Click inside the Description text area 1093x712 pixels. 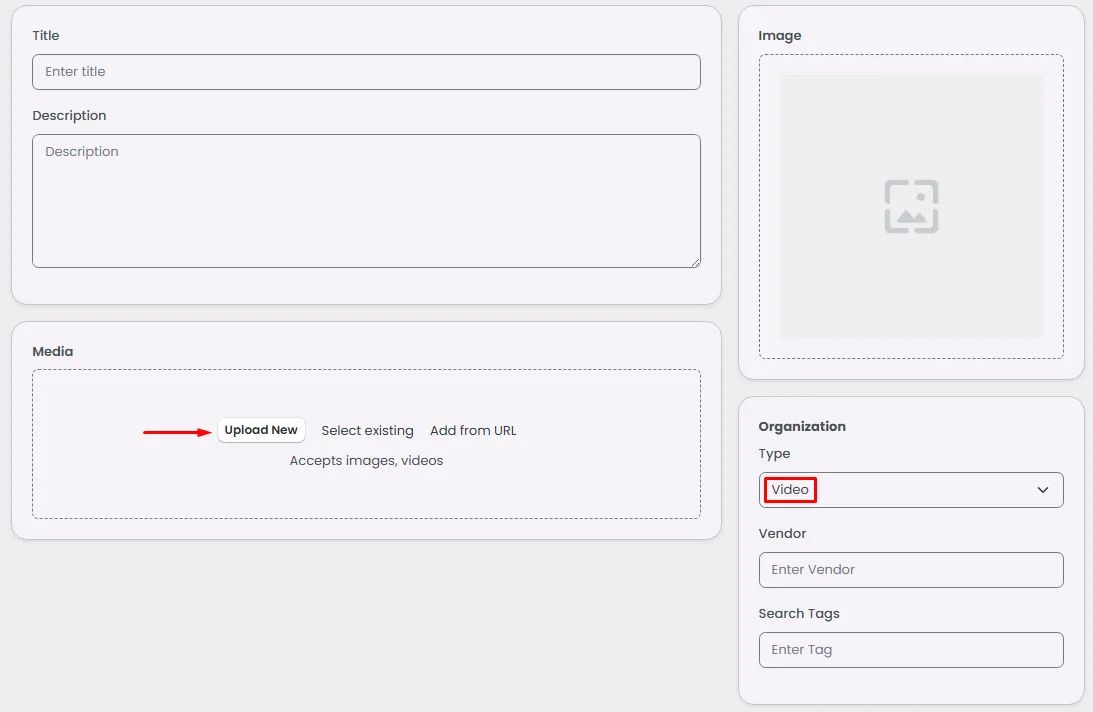click(366, 201)
